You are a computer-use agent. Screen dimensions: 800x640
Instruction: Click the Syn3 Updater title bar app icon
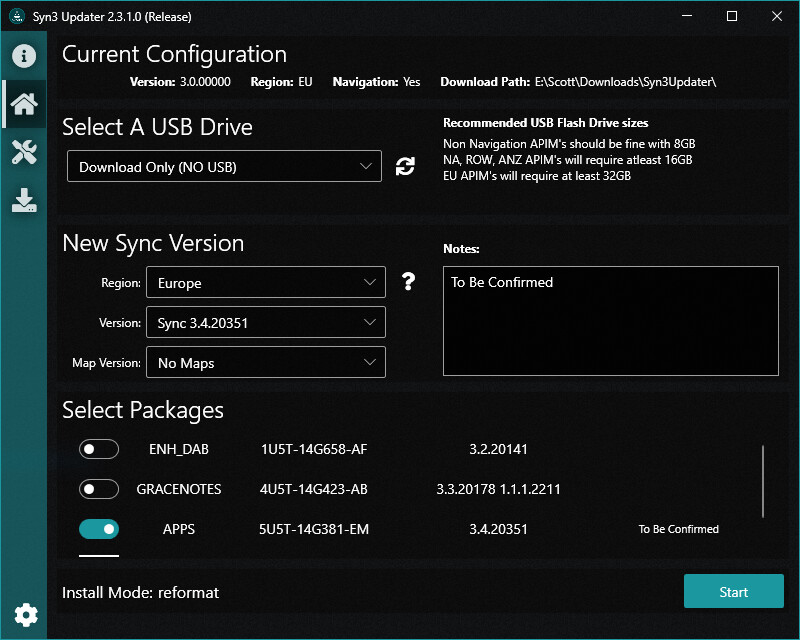coord(17,17)
